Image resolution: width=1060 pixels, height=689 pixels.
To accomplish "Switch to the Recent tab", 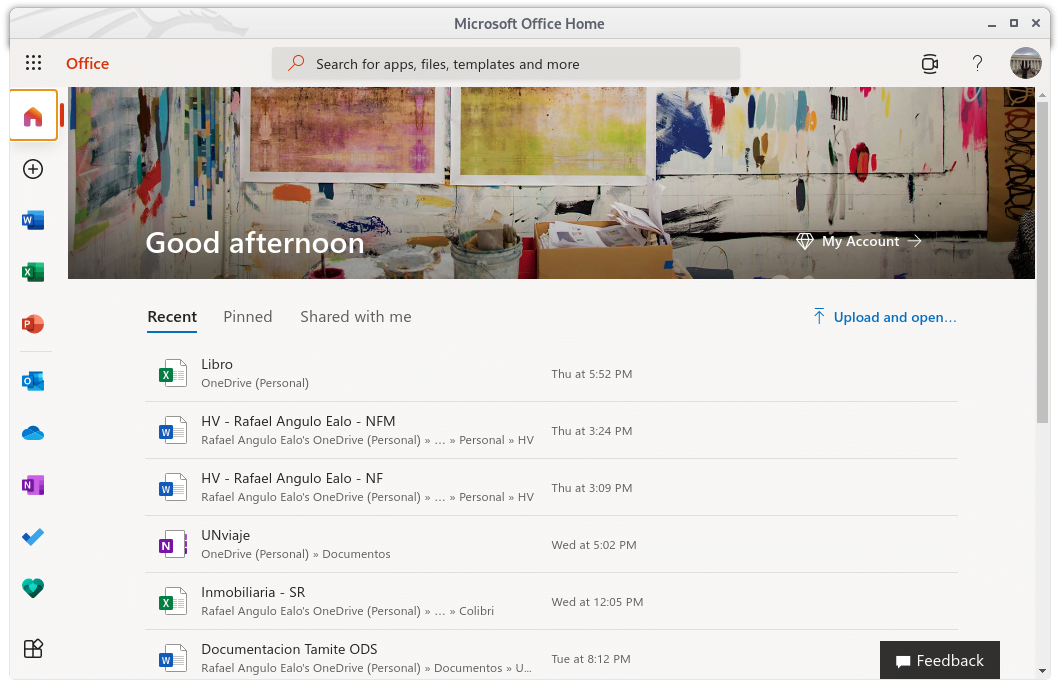I will (x=172, y=317).
